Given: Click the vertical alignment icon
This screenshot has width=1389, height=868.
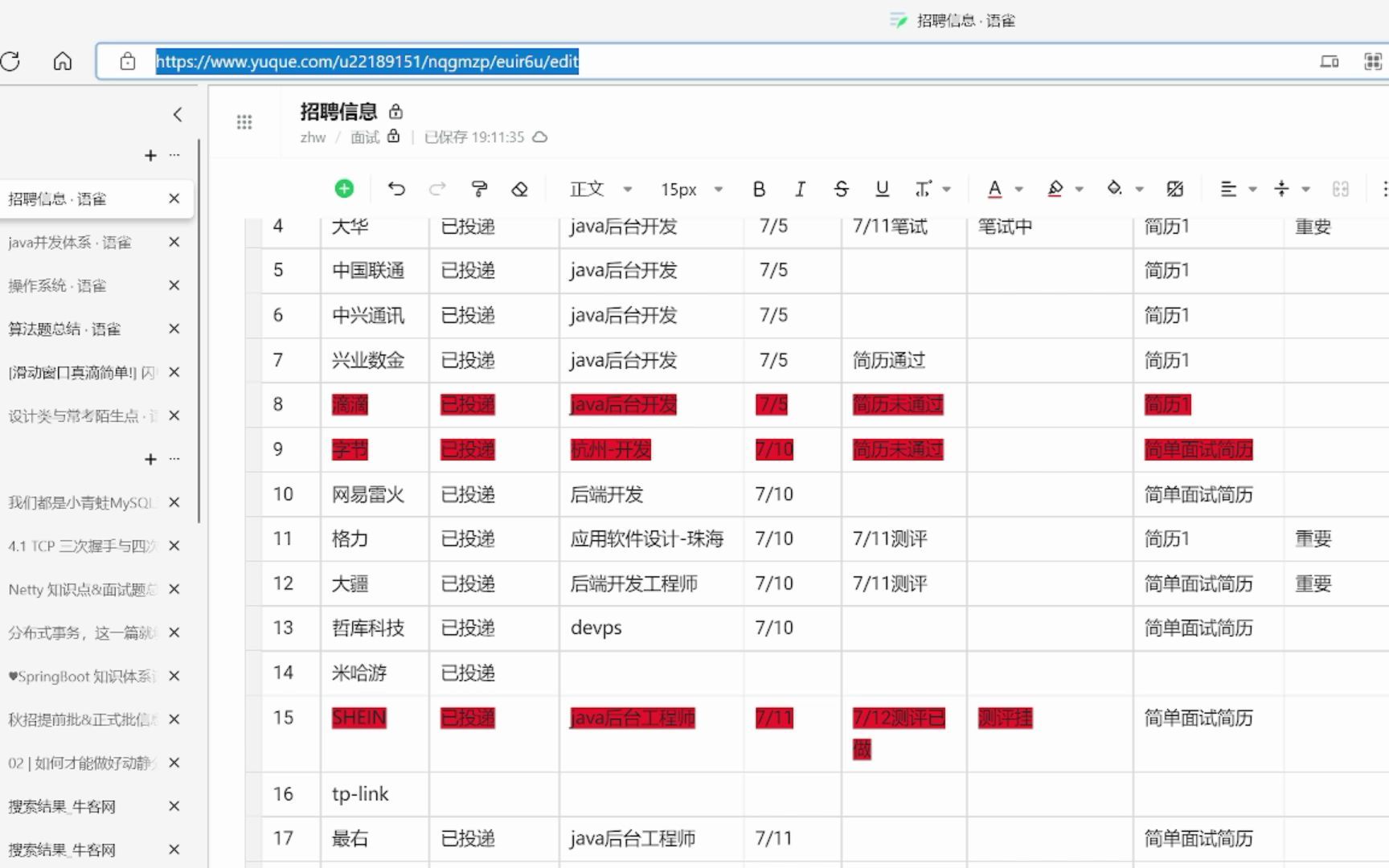Looking at the screenshot, I should [1282, 189].
